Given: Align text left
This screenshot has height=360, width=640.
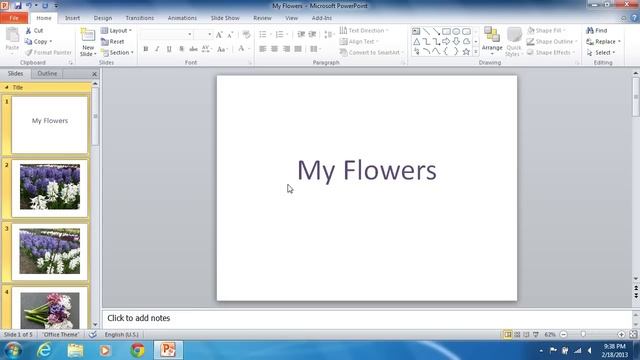Looking at the screenshot, I should tap(262, 49).
